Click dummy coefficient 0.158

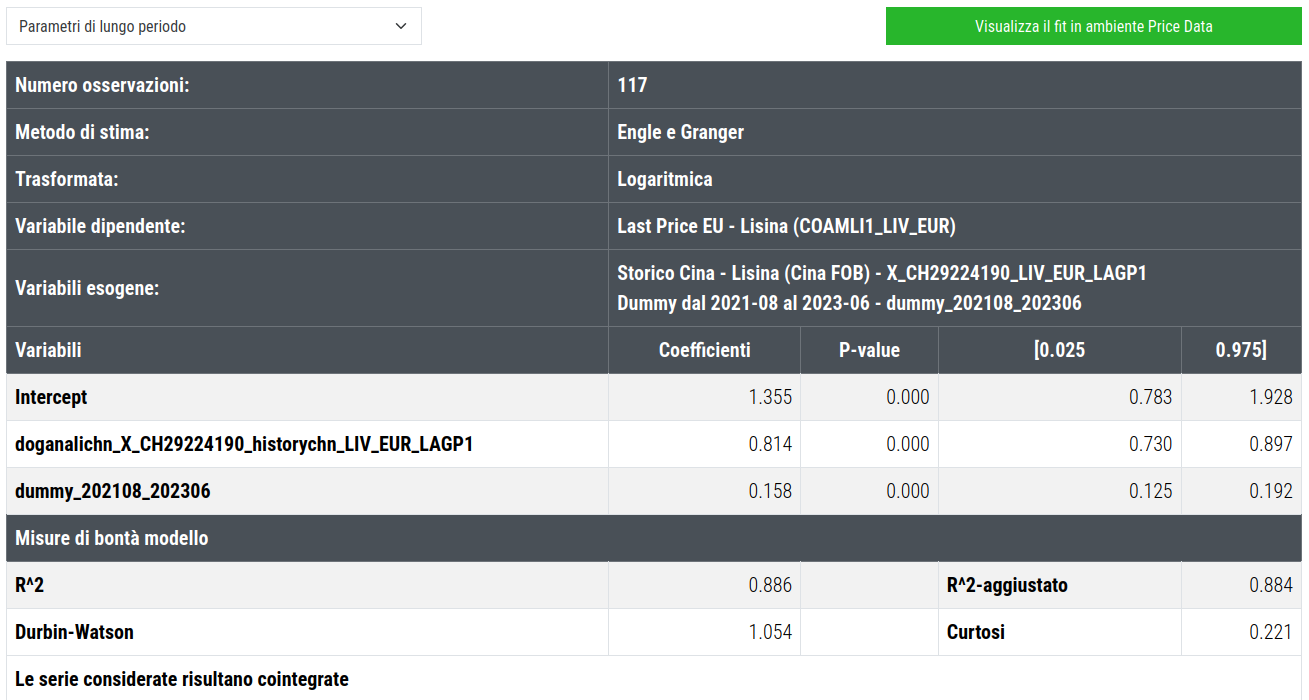pos(770,491)
